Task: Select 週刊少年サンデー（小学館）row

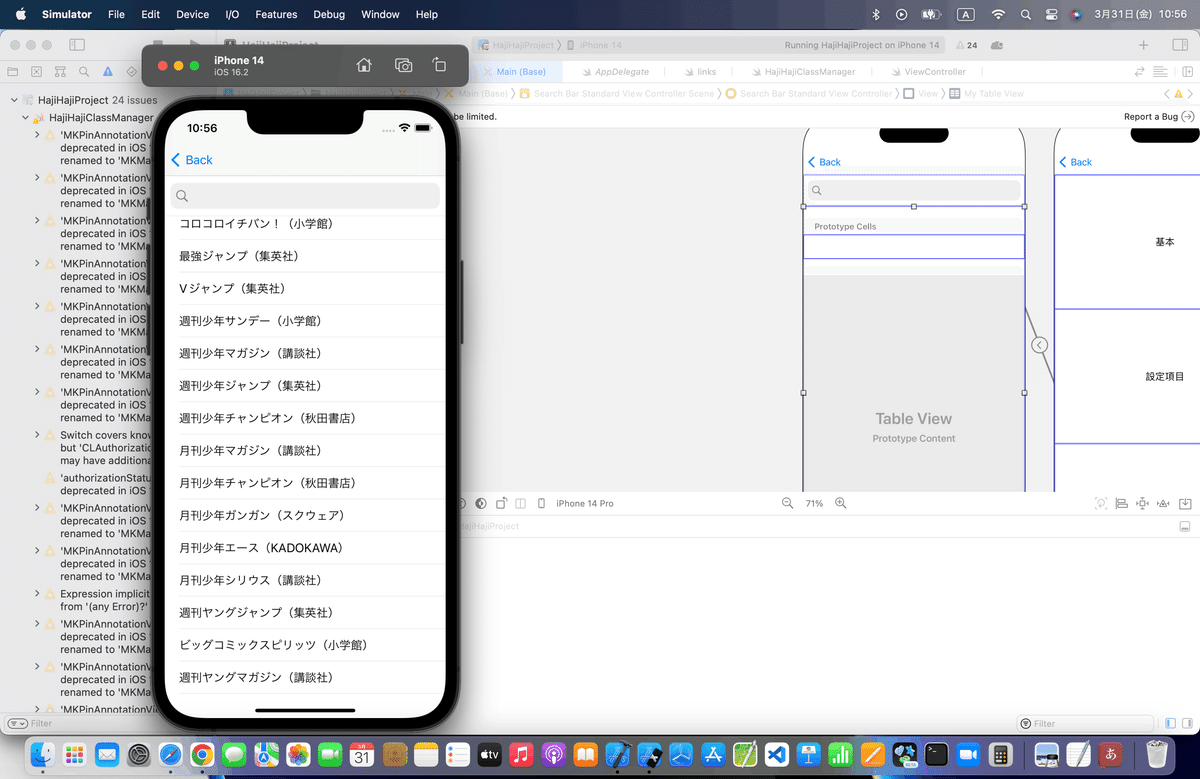Action: tap(305, 321)
